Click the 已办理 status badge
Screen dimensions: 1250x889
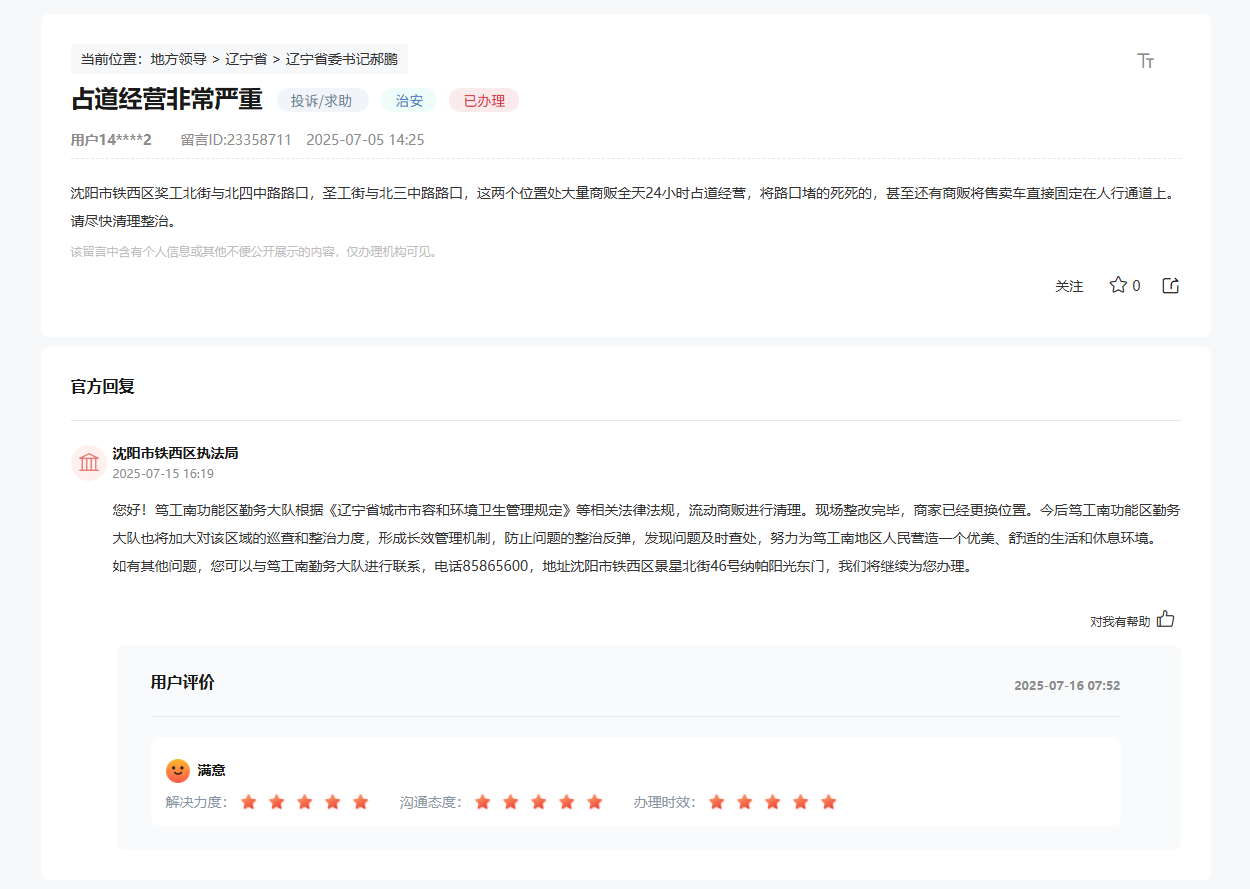pyautogui.click(x=483, y=100)
